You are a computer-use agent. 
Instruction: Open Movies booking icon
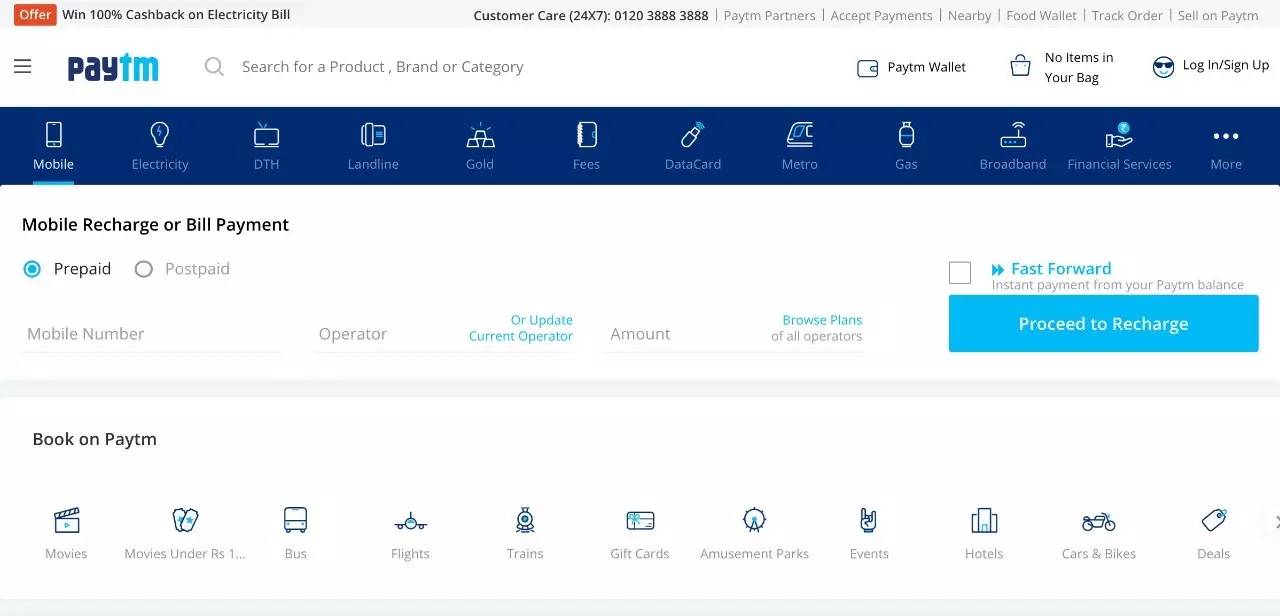66,520
